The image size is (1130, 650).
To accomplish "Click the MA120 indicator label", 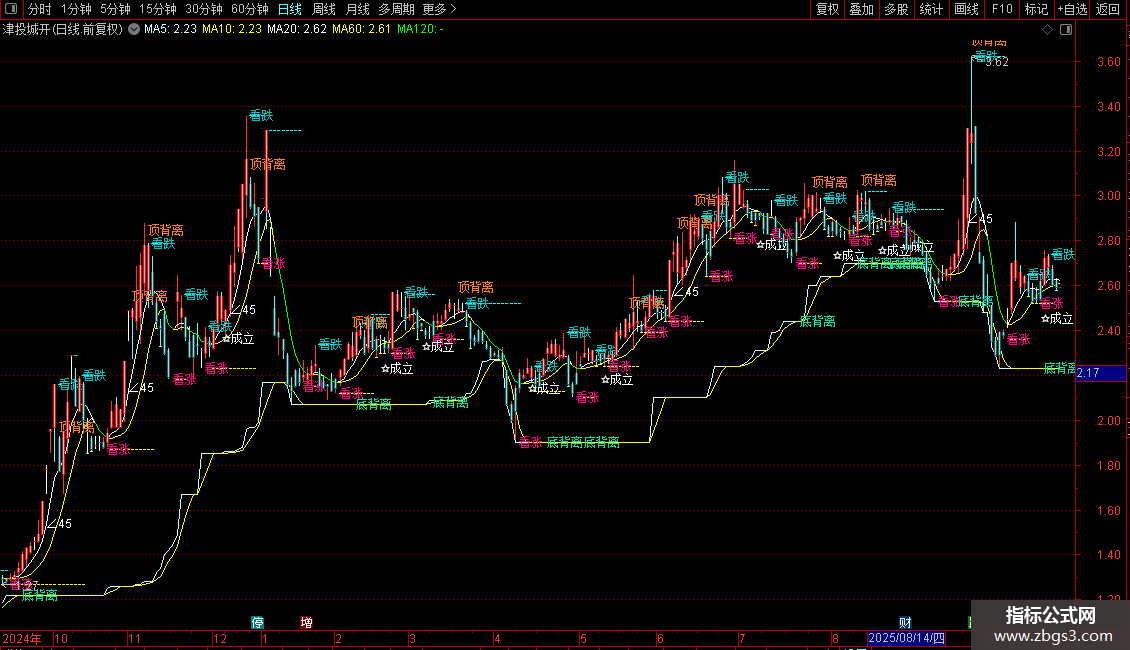I will point(419,30).
